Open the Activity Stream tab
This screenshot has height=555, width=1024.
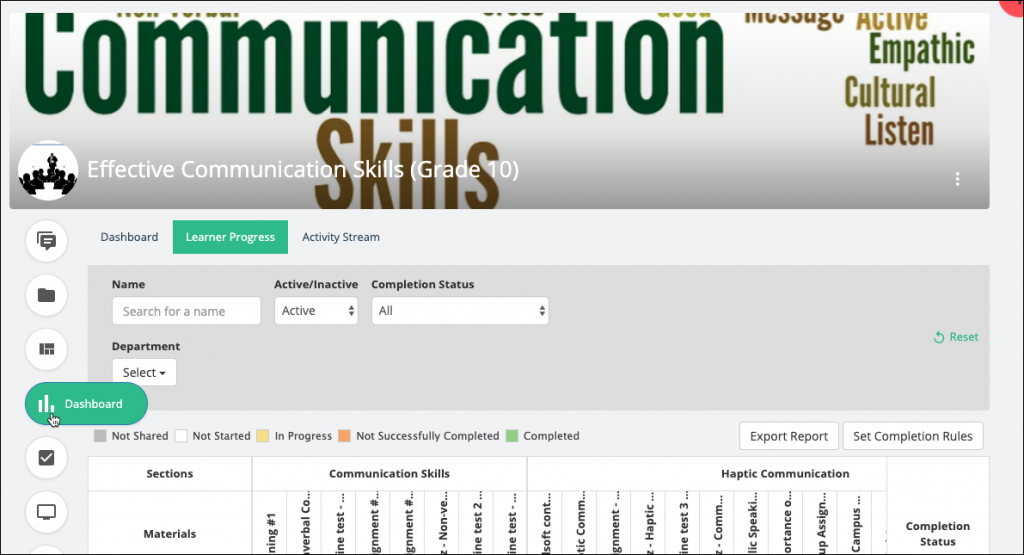[341, 237]
